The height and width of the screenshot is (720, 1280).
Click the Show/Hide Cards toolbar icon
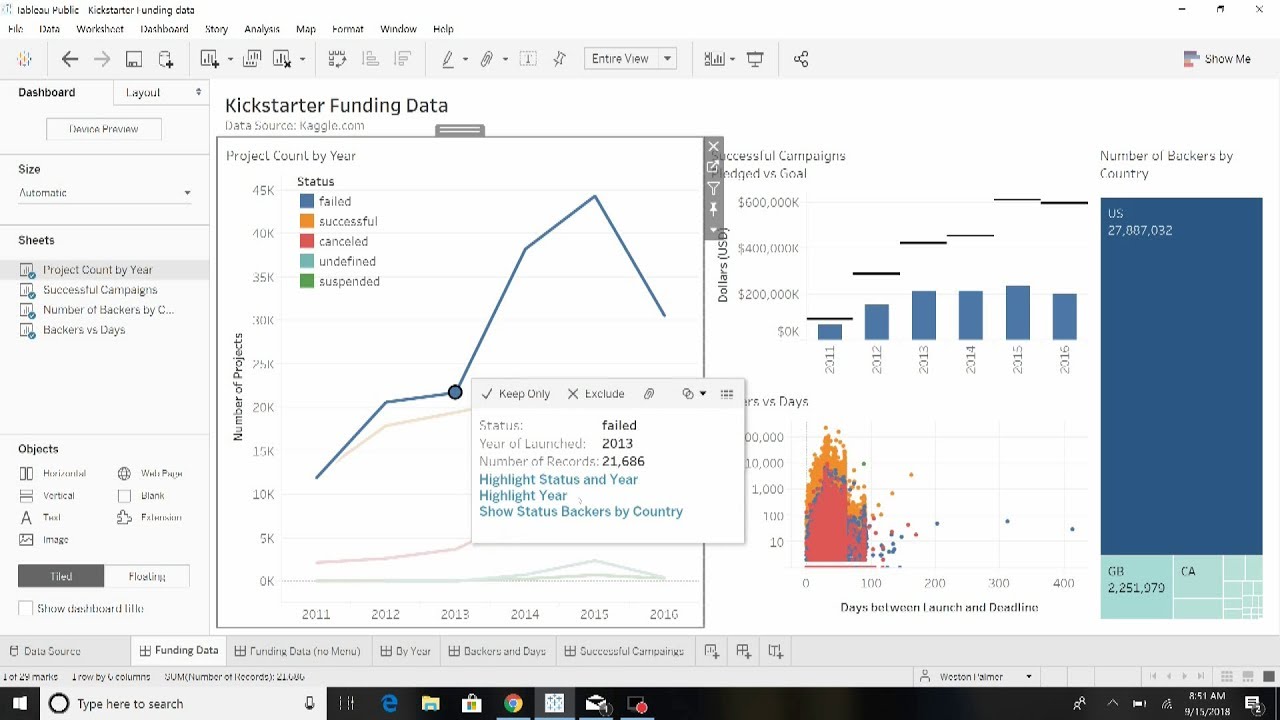[x=714, y=59]
